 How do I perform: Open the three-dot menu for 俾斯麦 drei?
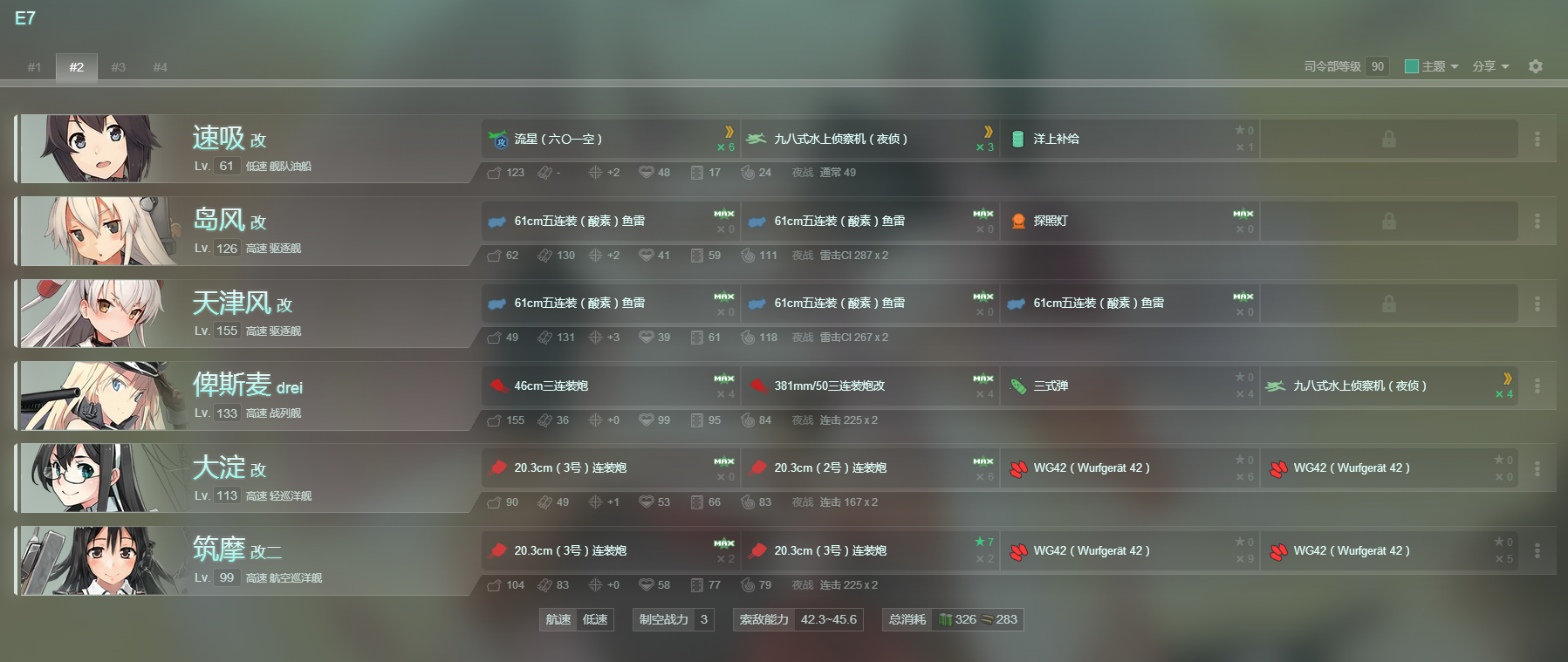[x=1537, y=386]
